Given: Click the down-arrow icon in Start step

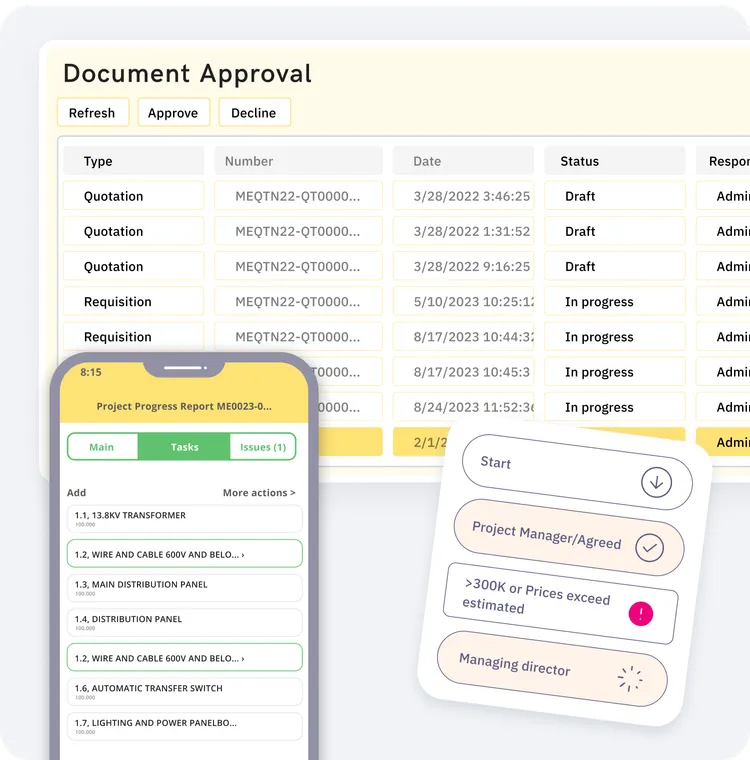Looking at the screenshot, I should (656, 482).
